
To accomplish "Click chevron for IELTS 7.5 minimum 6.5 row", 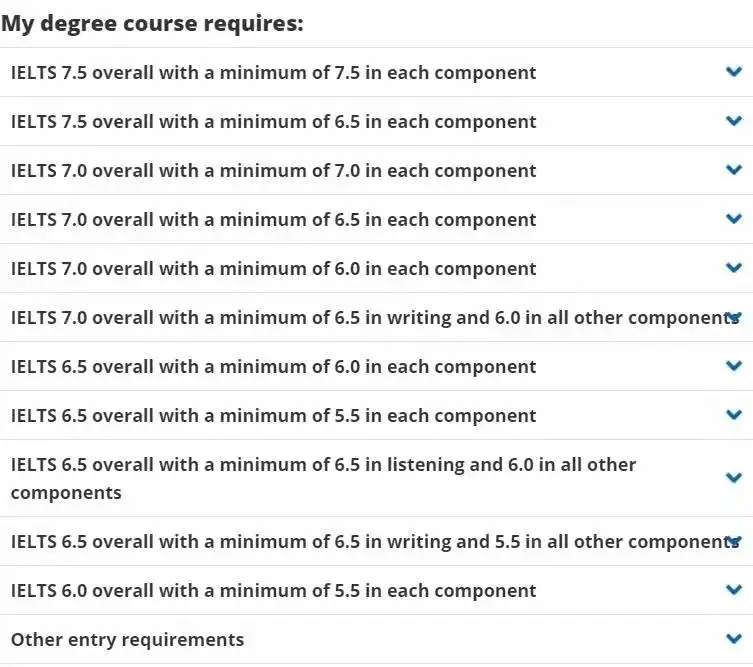I will (734, 121).
